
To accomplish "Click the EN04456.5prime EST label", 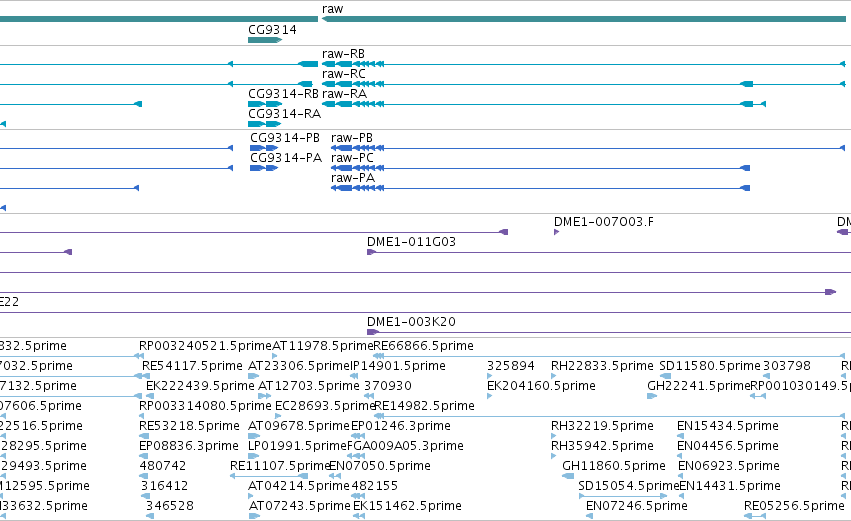I will click(x=728, y=447).
